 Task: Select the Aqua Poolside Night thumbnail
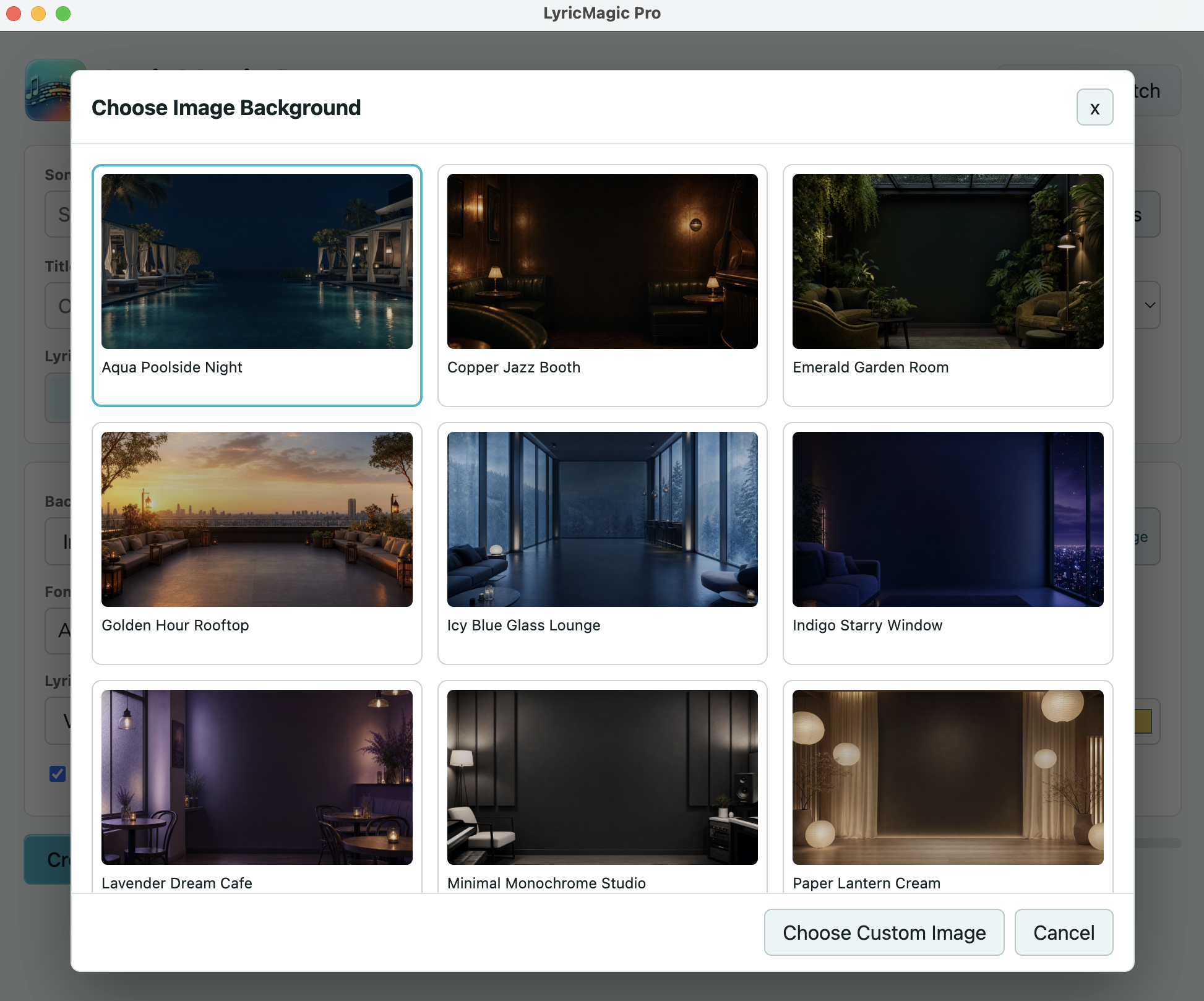click(257, 261)
